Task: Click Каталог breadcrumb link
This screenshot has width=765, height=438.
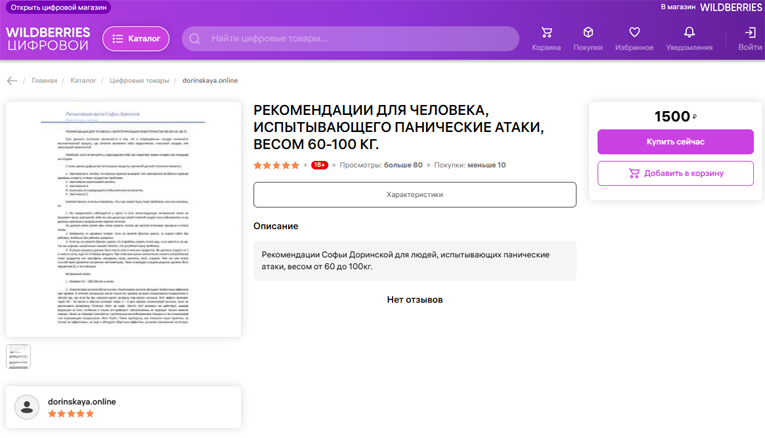Action: 83,80
